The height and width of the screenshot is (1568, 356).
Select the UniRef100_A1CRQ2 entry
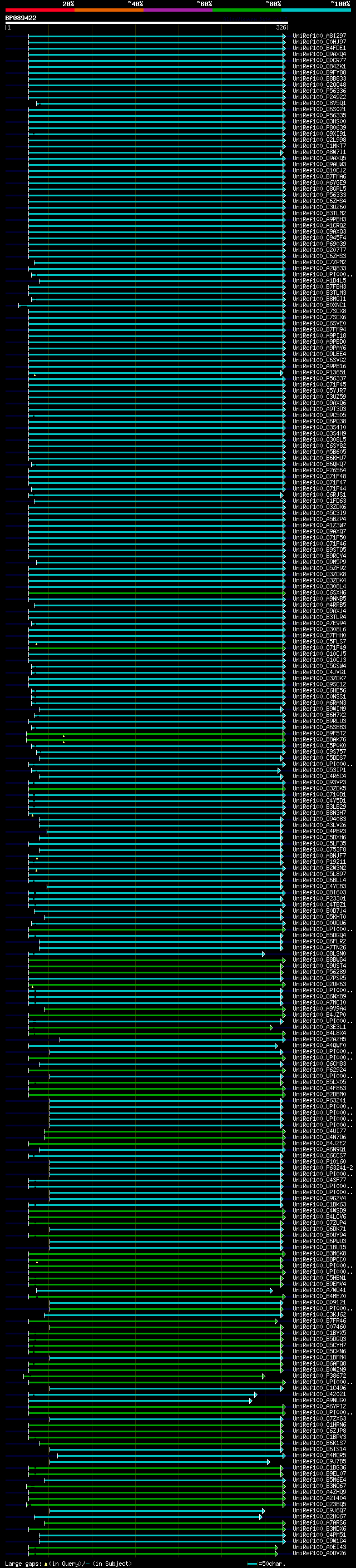319,226
